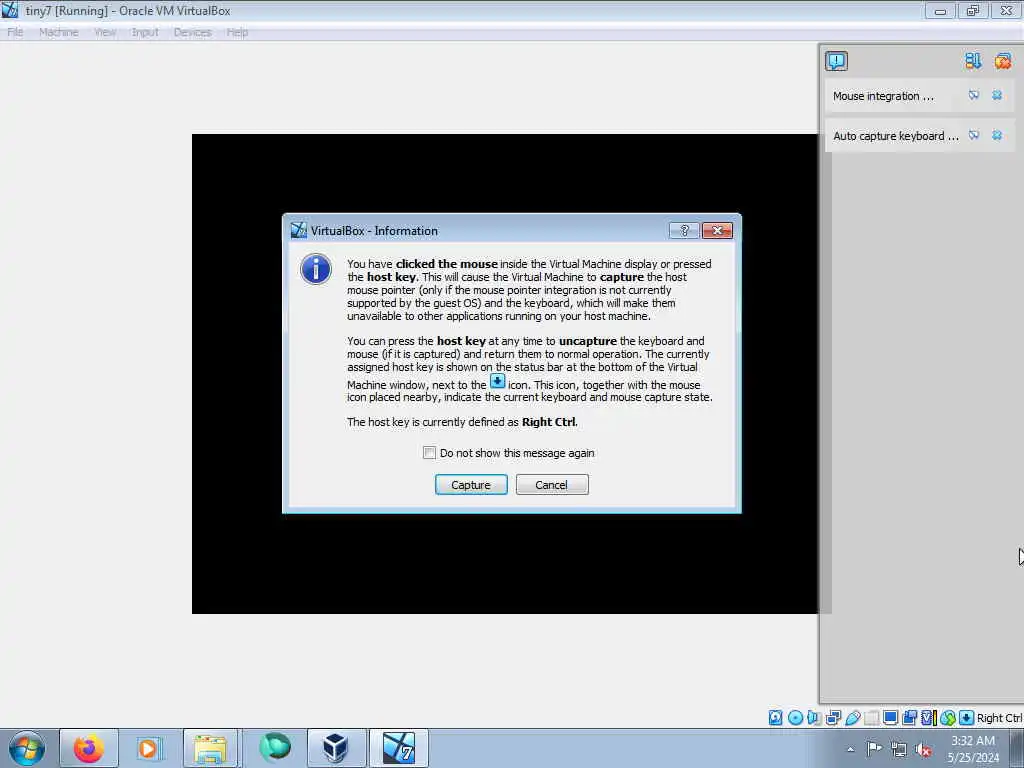
Task: Click the Cancel button in the Information dialog
Action: click(552, 485)
